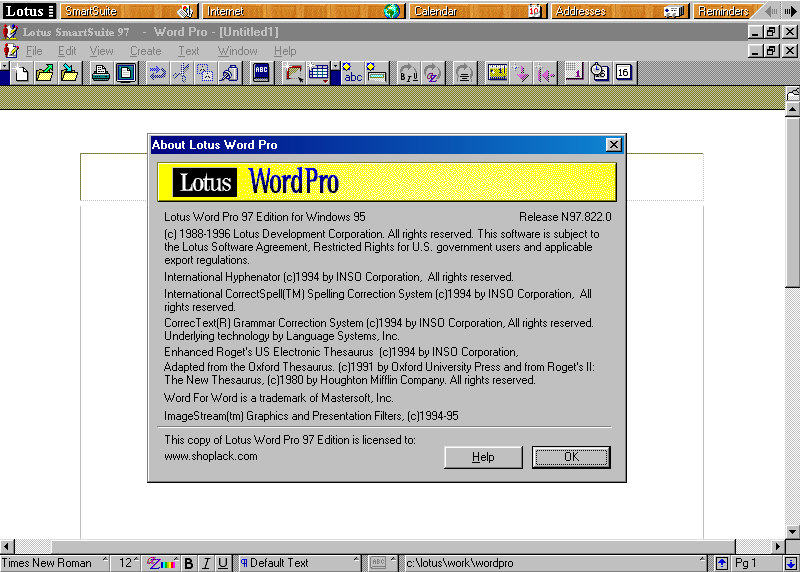This screenshot has width=800, height=572.
Task: Toggle underline in status bar
Action: click(223, 563)
